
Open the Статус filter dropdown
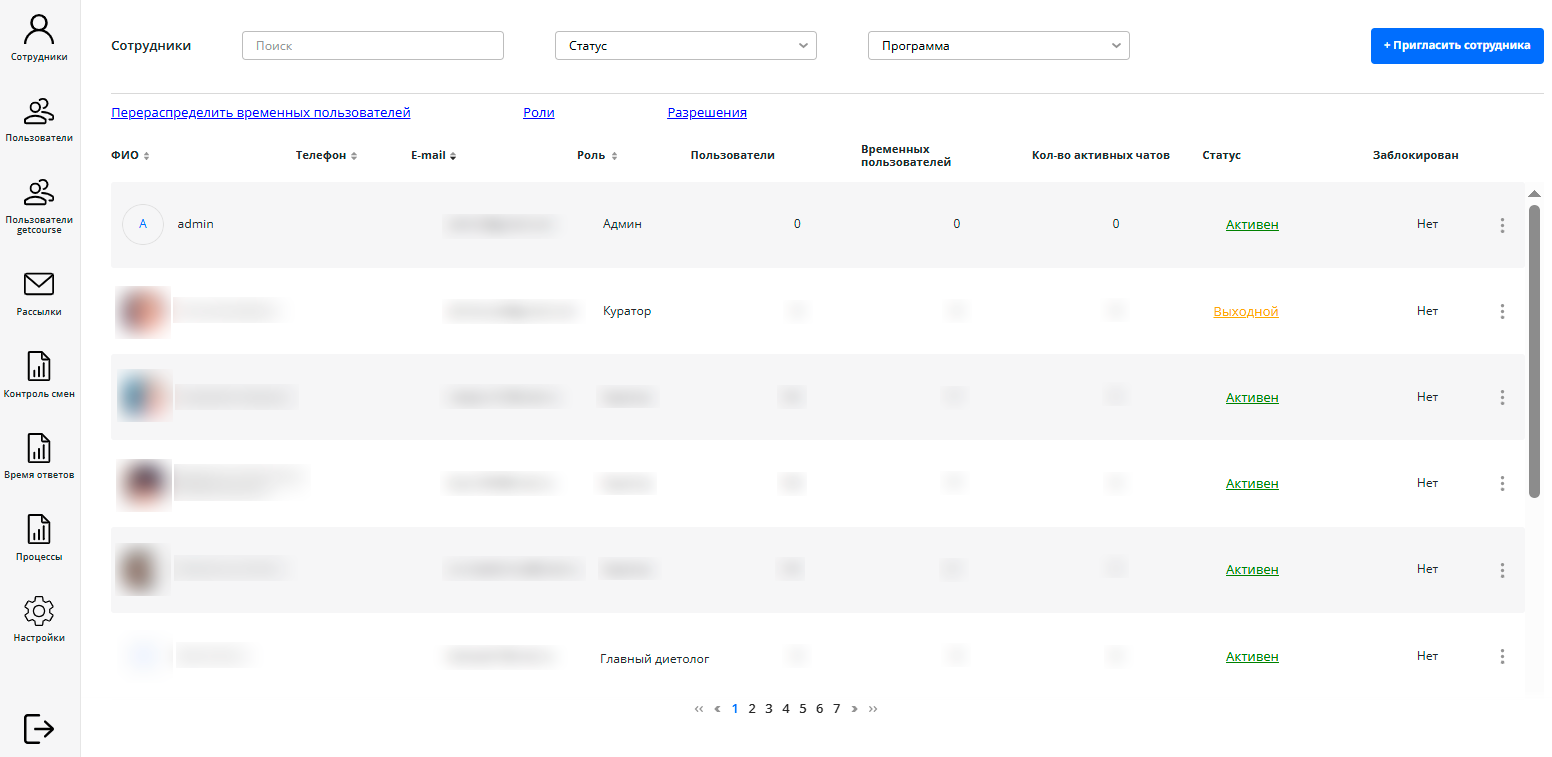[686, 46]
